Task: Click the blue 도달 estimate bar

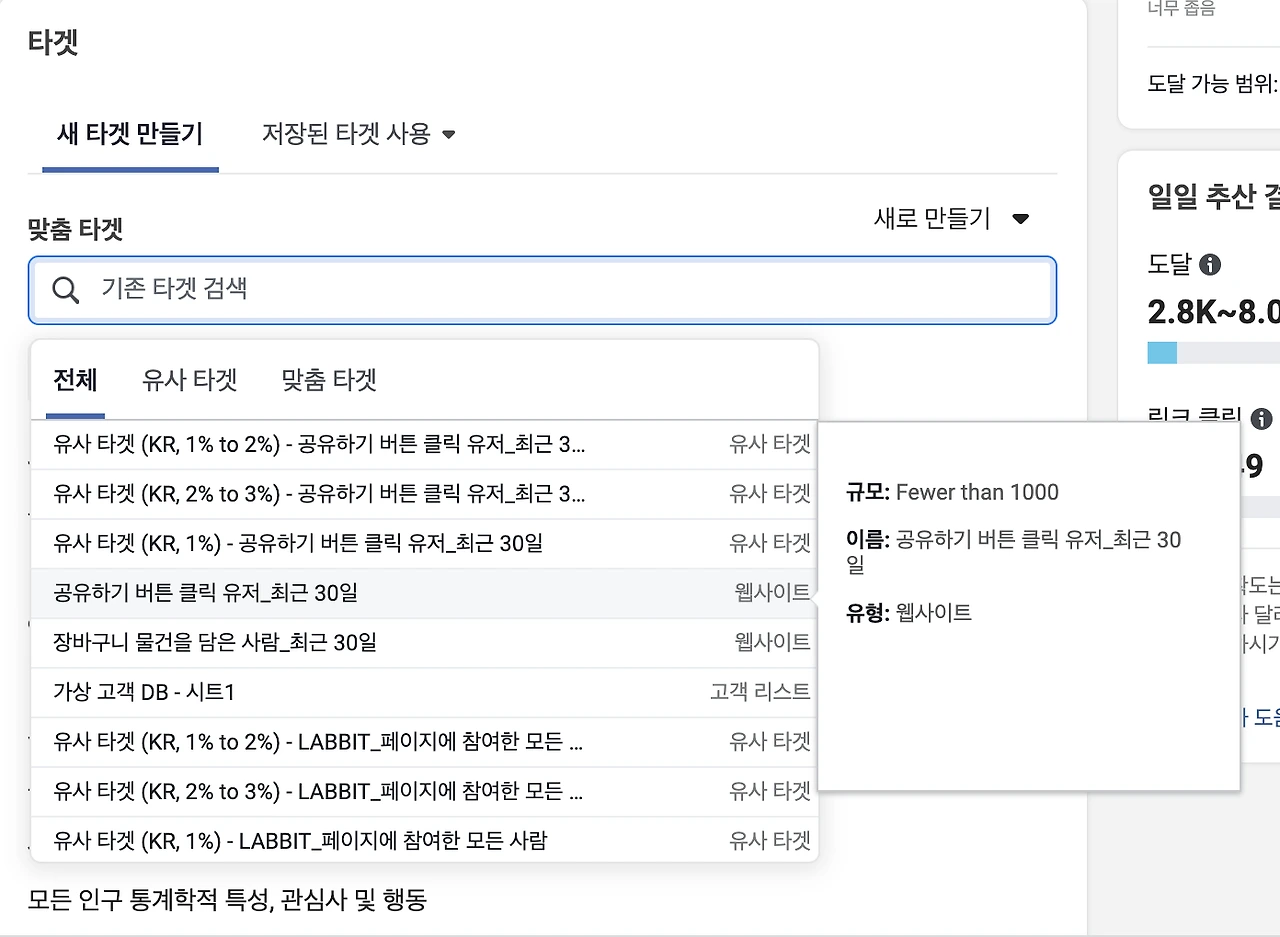Action: coord(1162,353)
